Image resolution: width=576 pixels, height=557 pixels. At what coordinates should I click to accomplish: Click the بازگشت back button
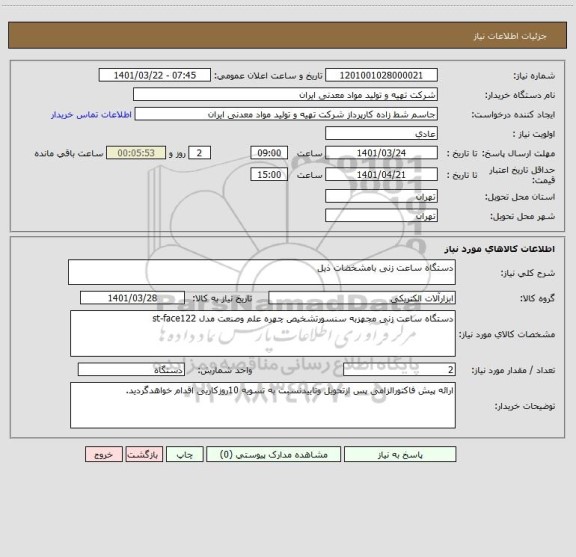click(144, 454)
